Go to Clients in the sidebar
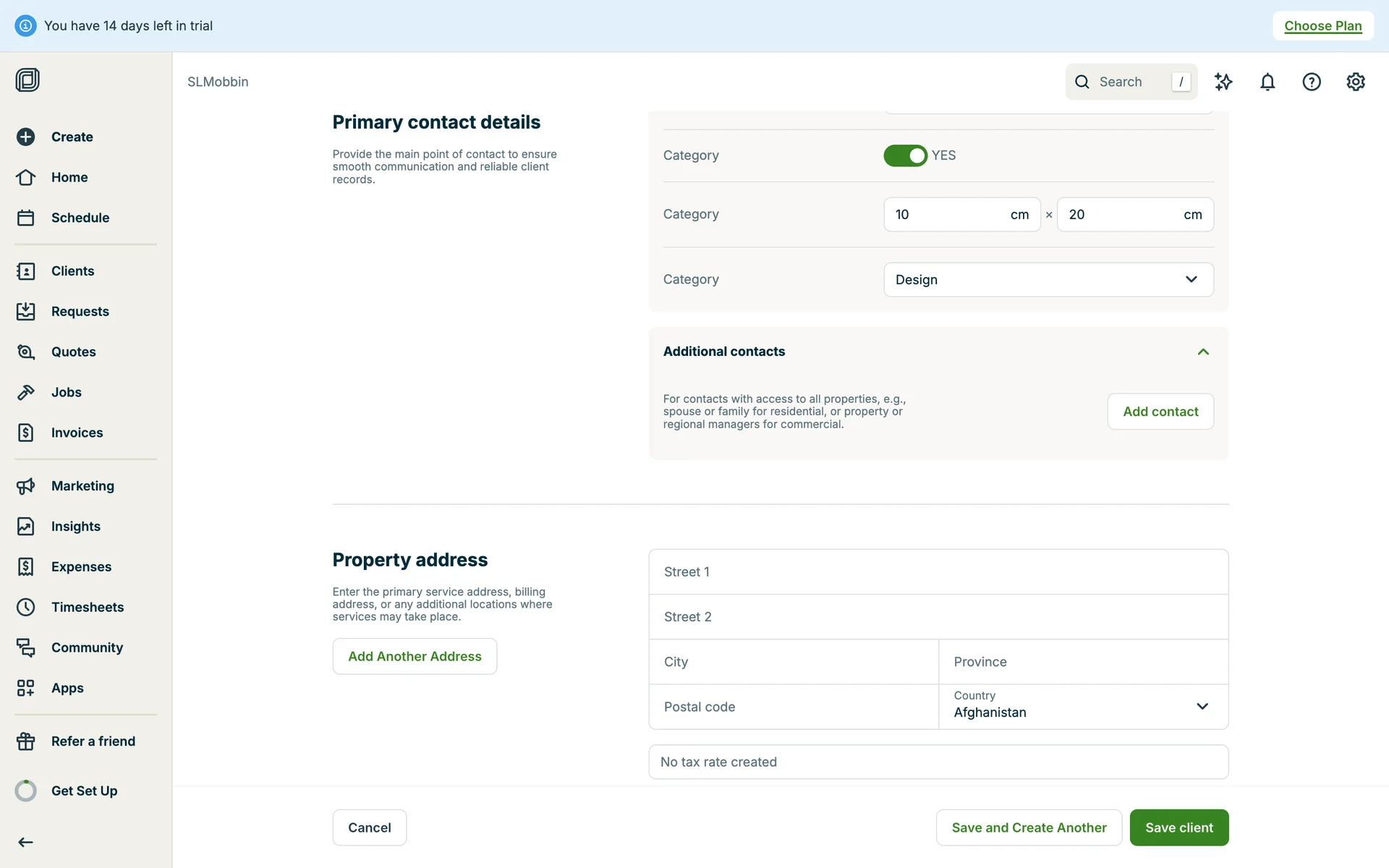 (x=72, y=271)
